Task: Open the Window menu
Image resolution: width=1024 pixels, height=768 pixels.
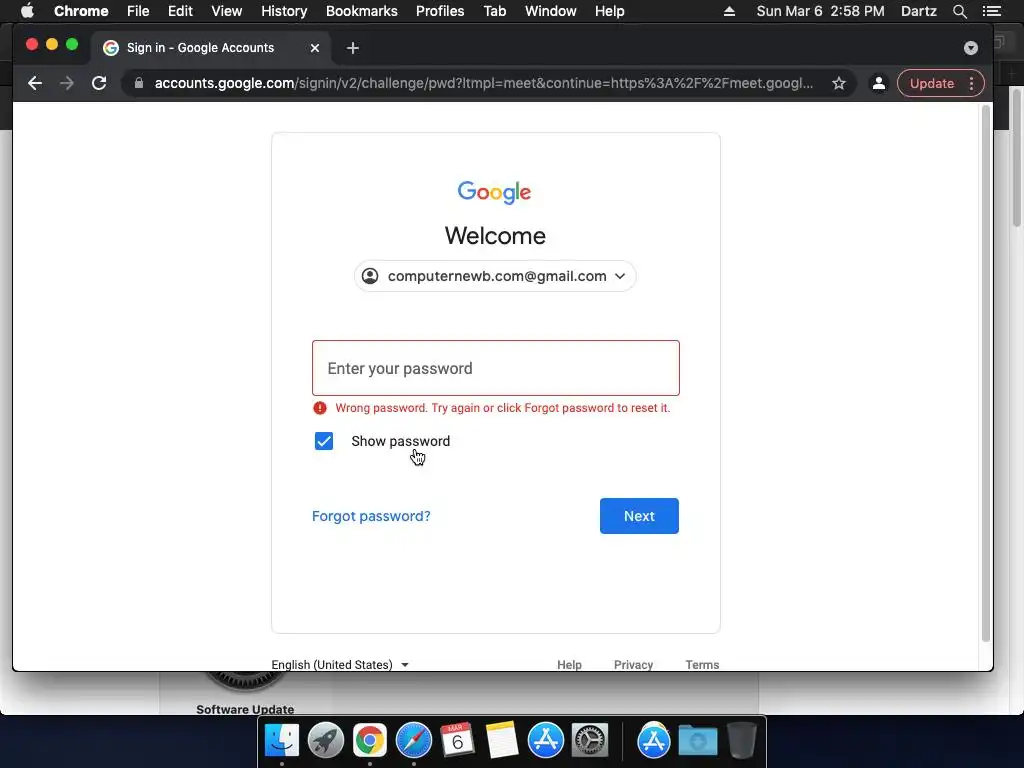Action: [x=551, y=11]
